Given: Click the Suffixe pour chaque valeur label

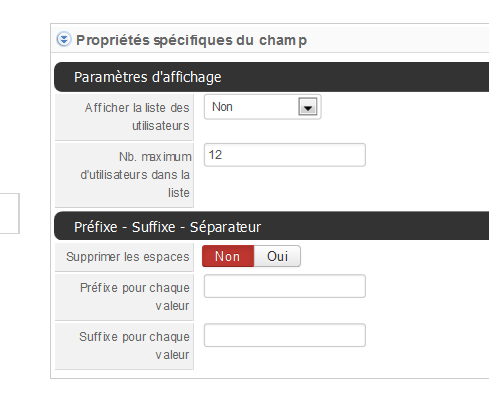Looking at the screenshot, I should point(134,346).
